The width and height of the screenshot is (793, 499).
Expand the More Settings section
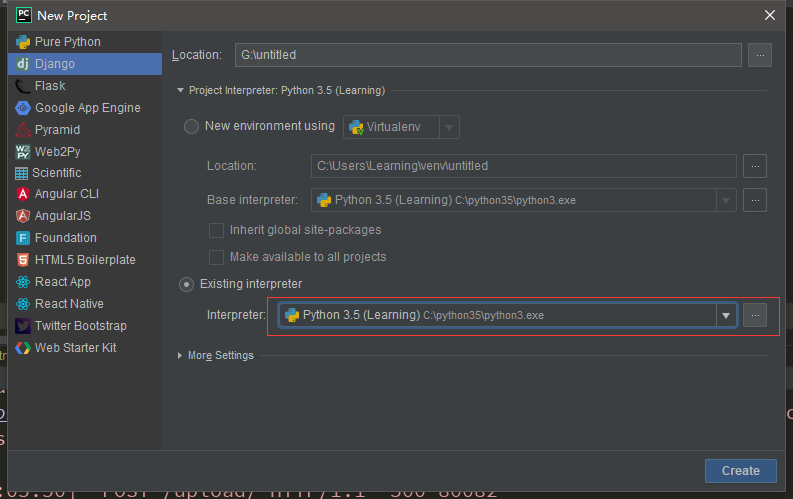click(180, 356)
